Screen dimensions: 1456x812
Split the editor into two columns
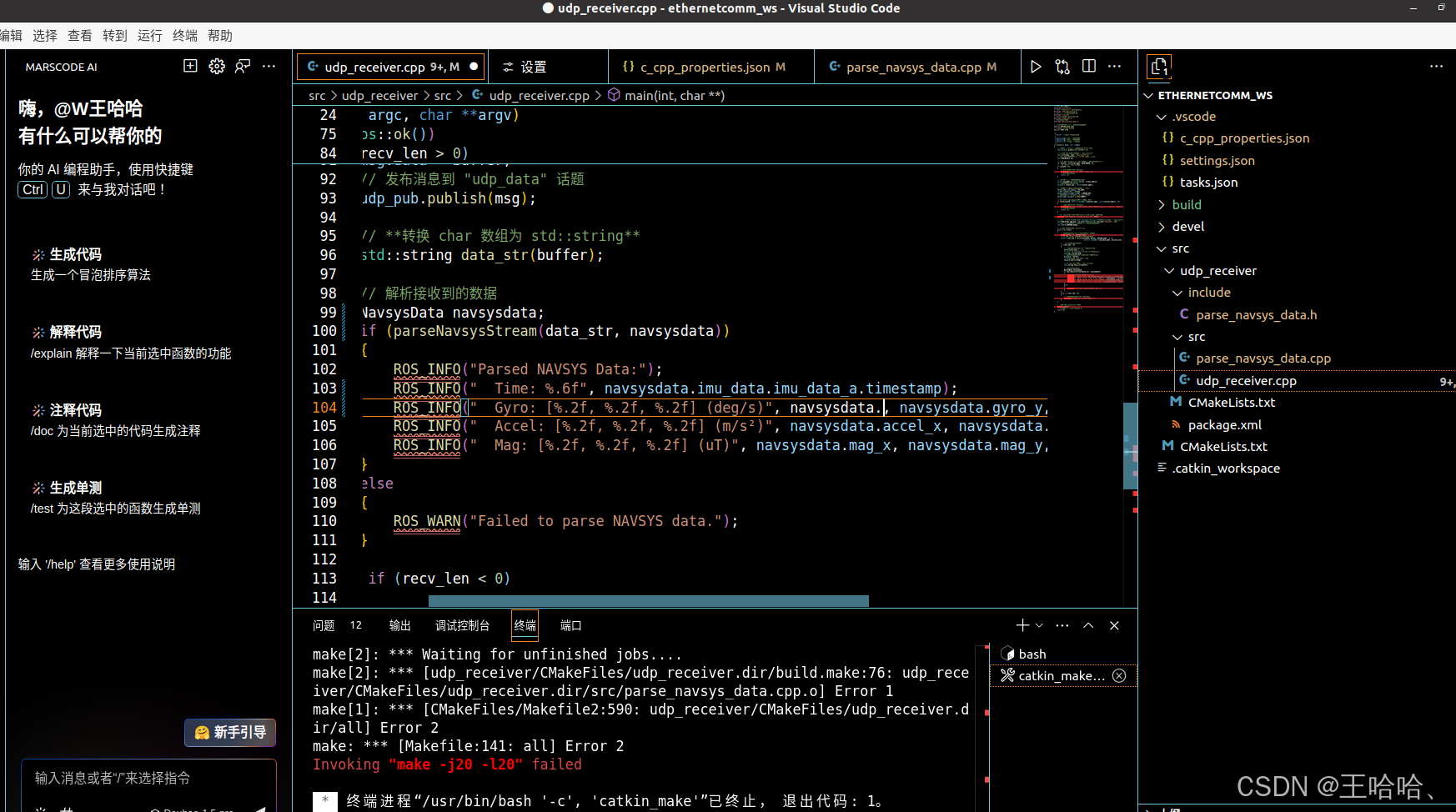click(x=1089, y=67)
